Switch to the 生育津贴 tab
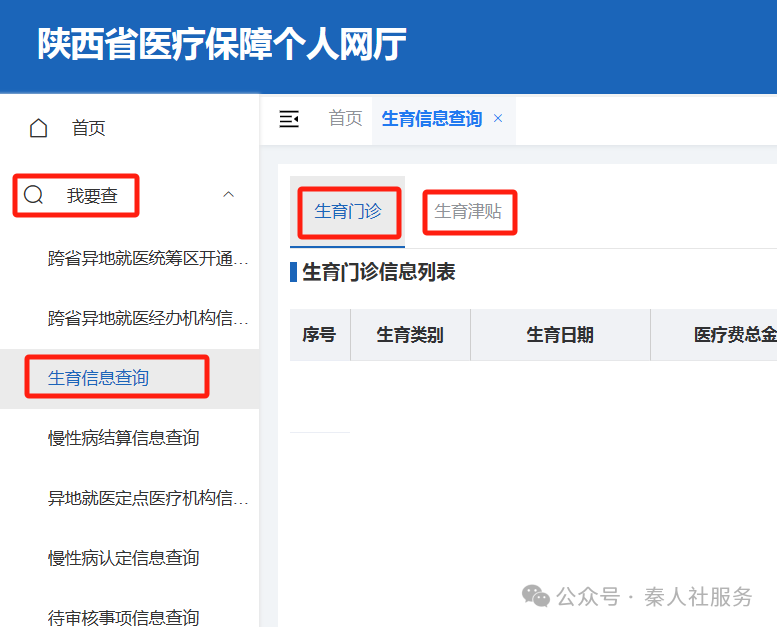Viewport: 777px width, 627px height. coord(468,212)
